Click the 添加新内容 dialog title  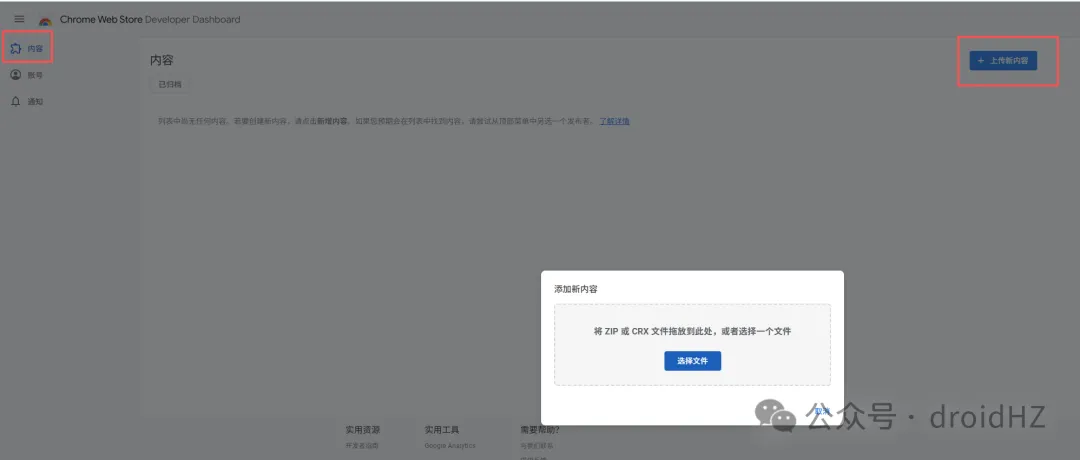point(576,289)
